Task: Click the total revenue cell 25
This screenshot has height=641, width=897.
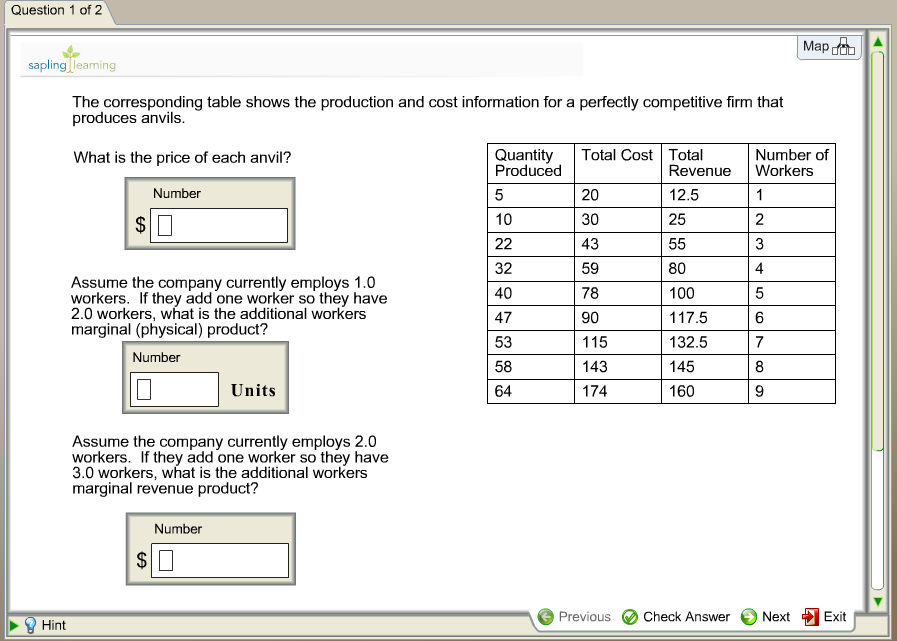Action: [x=705, y=220]
